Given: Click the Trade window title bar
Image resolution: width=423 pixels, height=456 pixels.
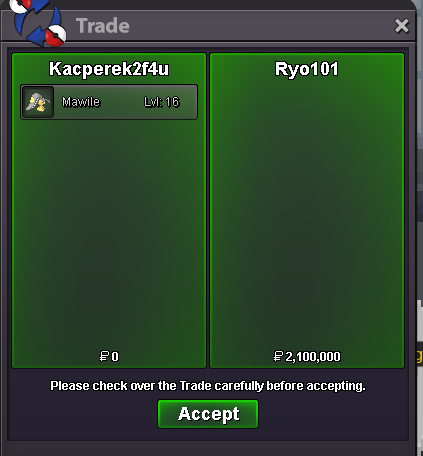Looking at the screenshot, I should tap(233, 26).
